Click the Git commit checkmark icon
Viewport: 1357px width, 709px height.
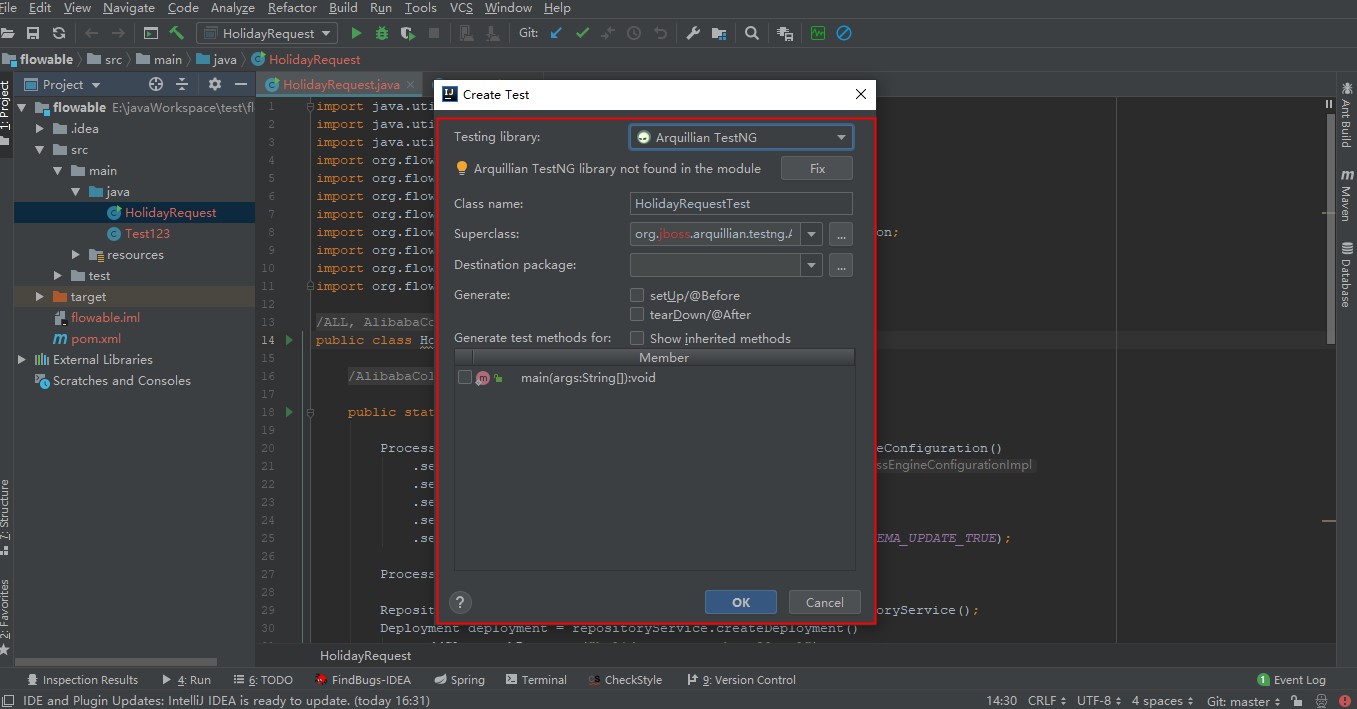click(x=582, y=33)
